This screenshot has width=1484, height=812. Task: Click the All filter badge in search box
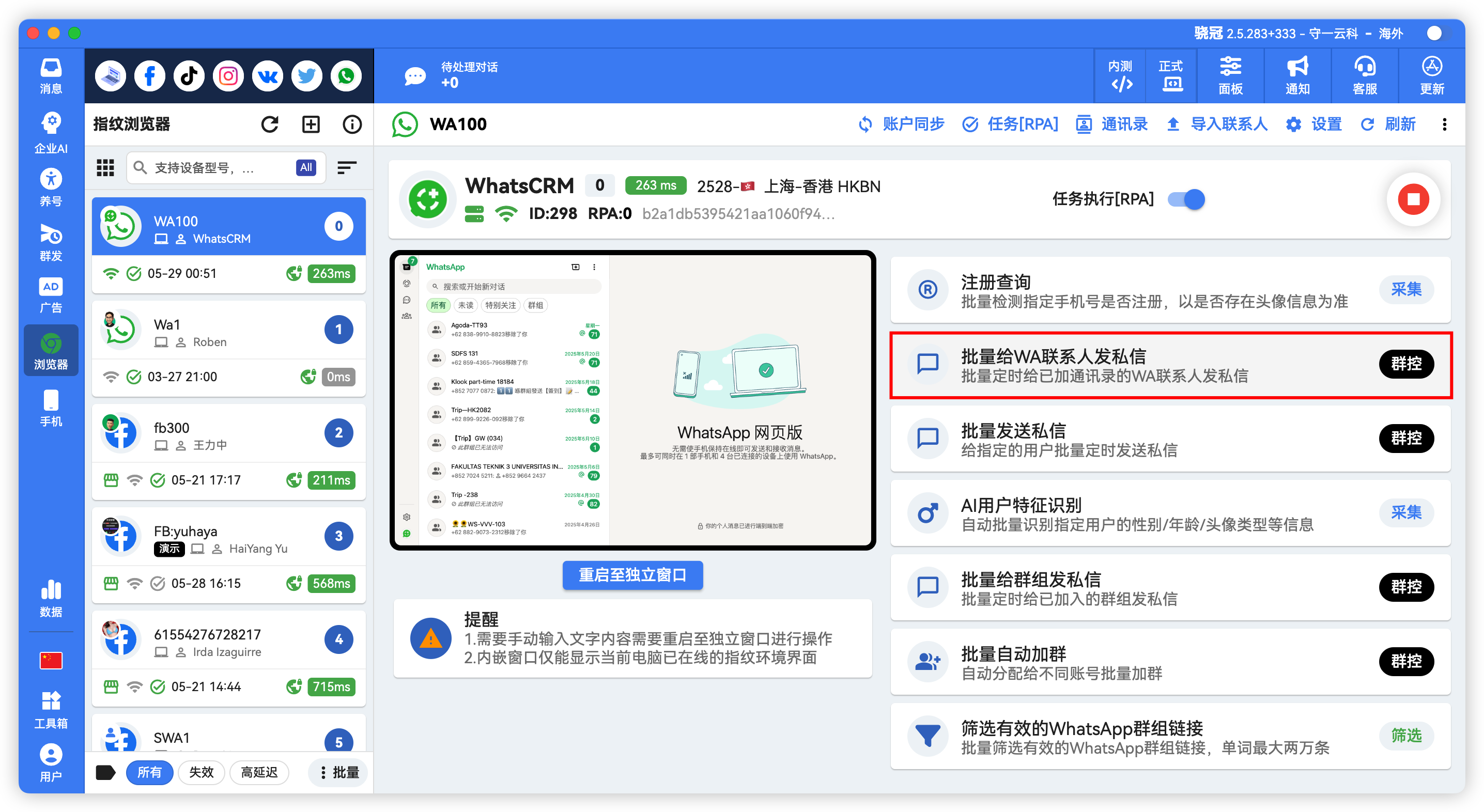click(x=306, y=167)
